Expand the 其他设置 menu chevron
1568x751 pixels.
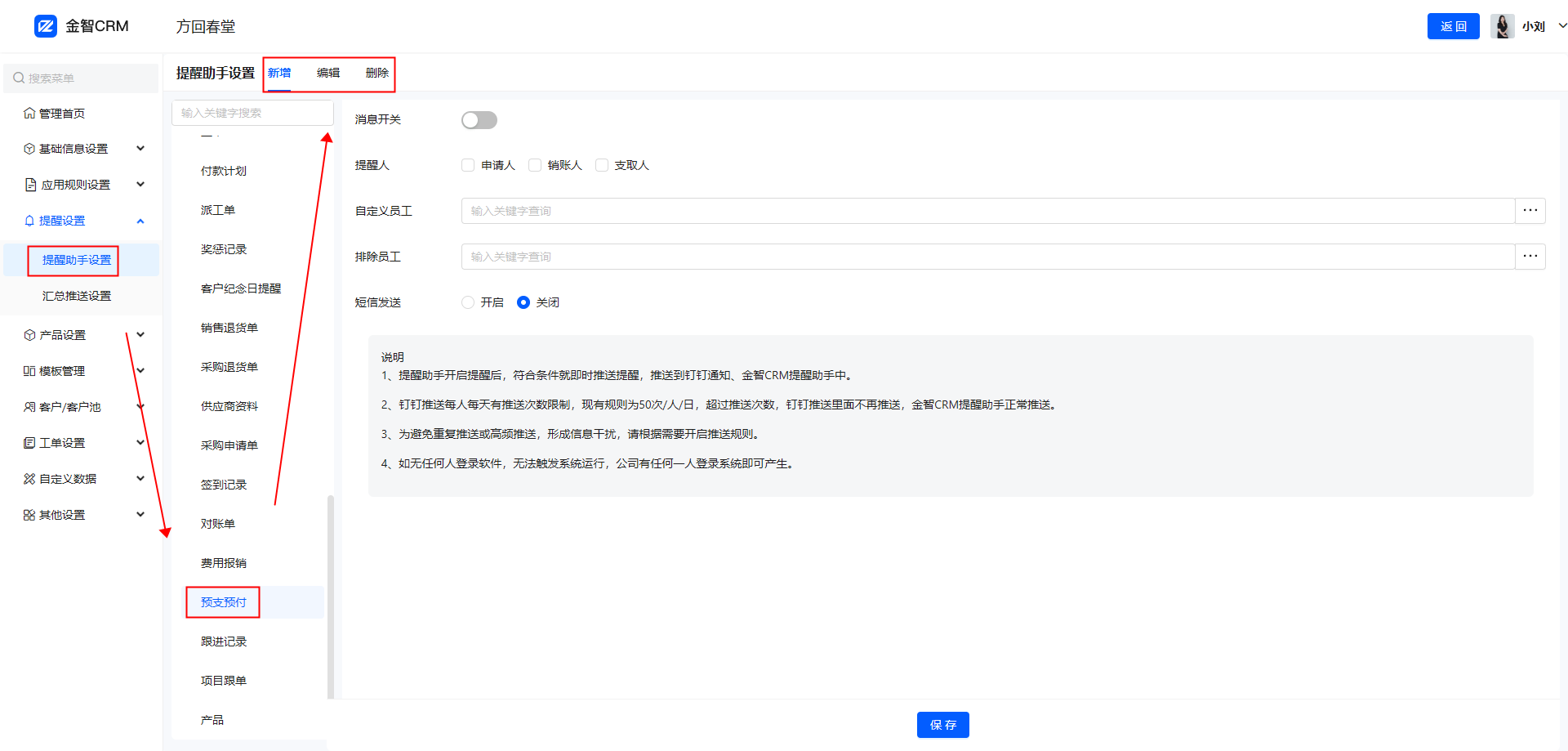[x=140, y=515]
